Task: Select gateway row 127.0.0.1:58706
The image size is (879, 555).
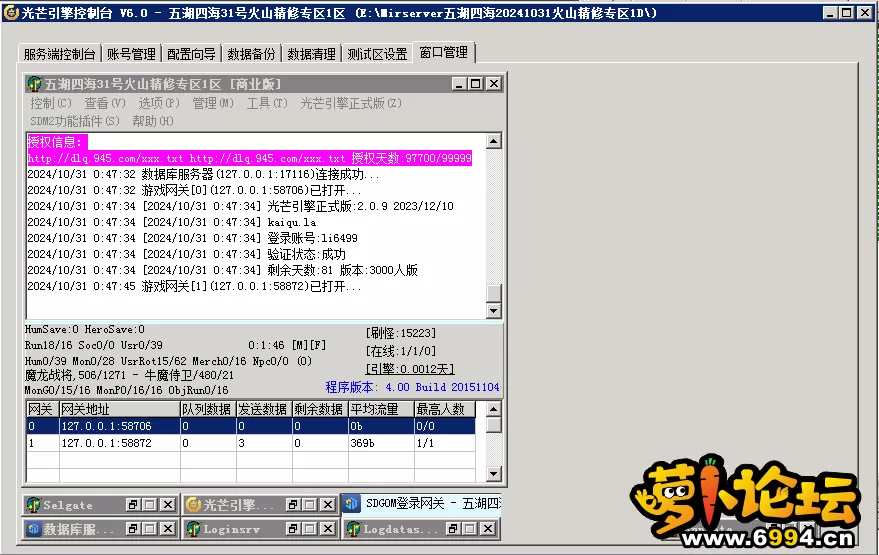Action: pos(251,426)
